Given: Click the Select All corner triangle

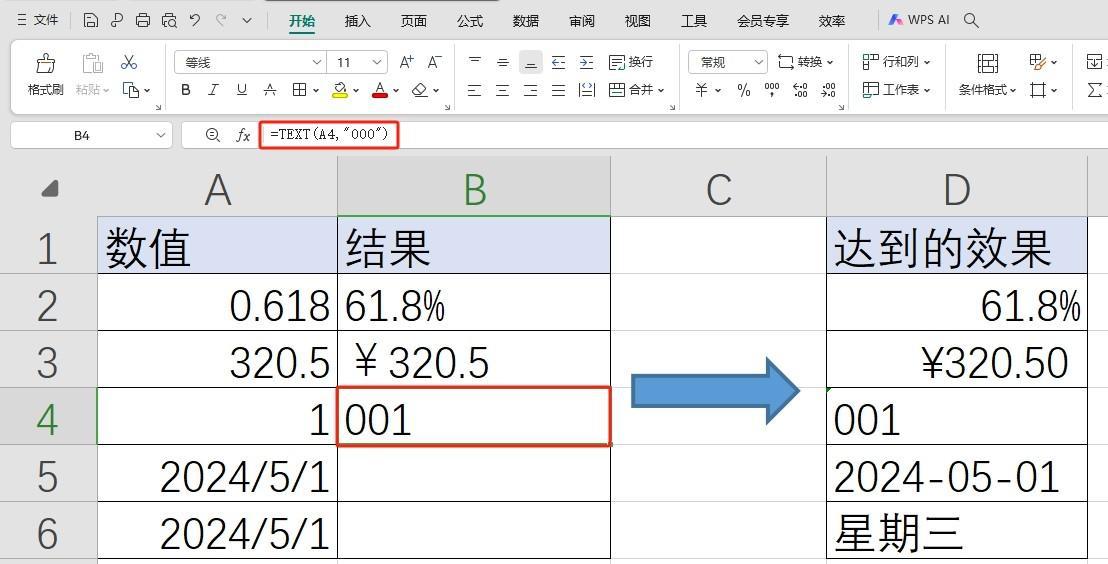Looking at the screenshot, I should click(49, 188).
